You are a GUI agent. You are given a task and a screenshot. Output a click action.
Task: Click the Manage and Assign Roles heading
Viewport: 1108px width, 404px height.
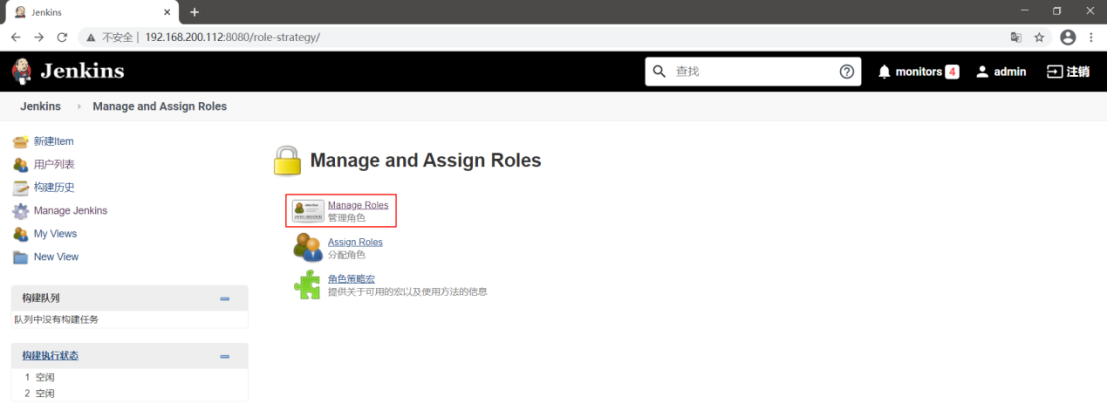(425, 160)
